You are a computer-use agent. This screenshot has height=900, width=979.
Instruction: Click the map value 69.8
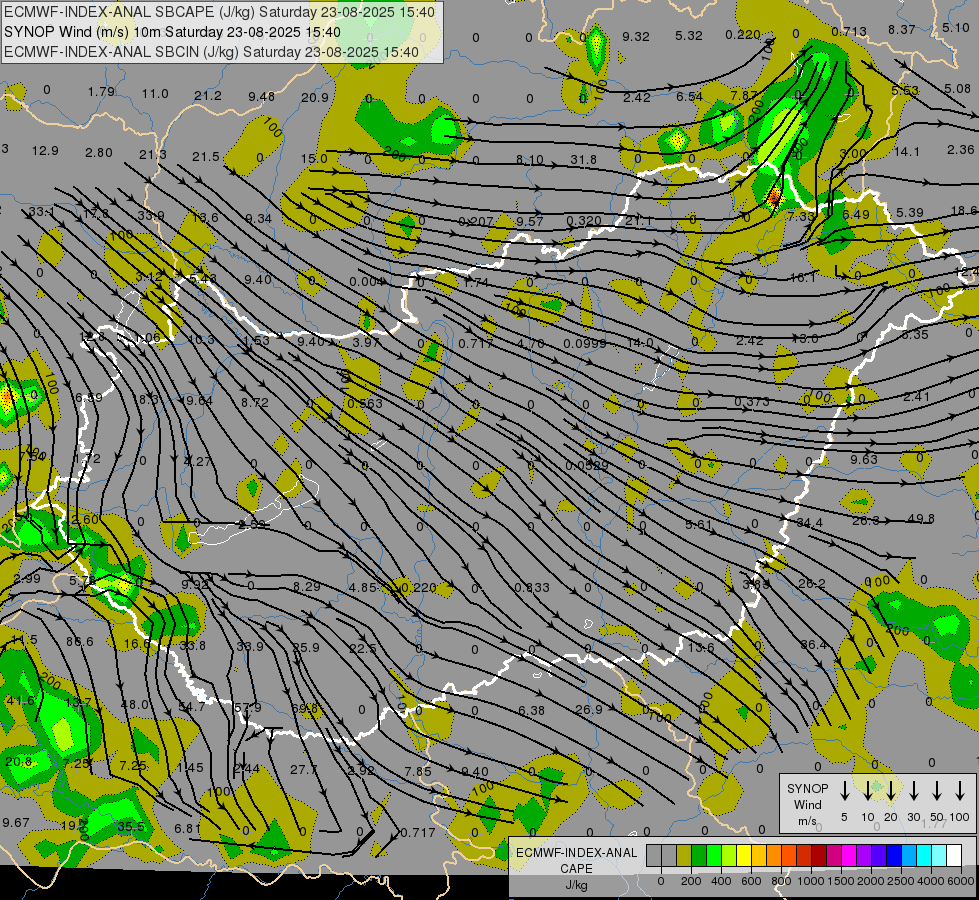point(305,709)
